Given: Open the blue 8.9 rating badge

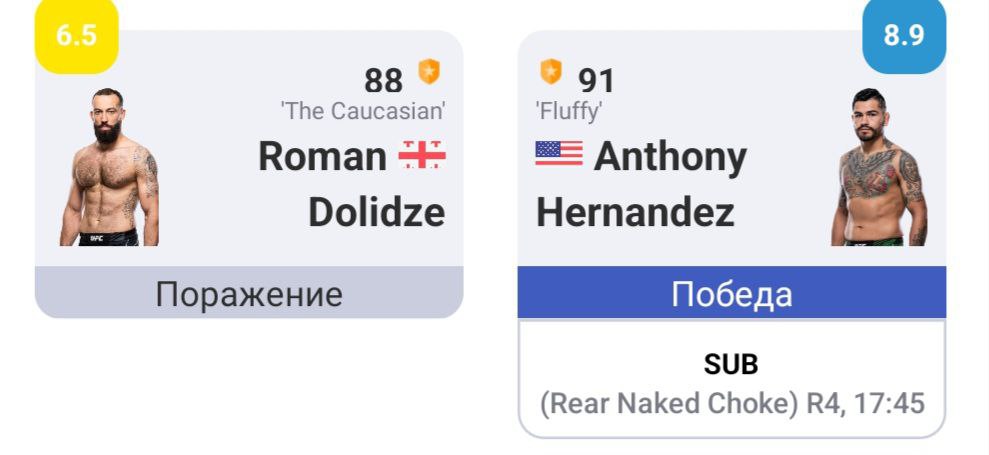Looking at the screenshot, I should (904, 36).
